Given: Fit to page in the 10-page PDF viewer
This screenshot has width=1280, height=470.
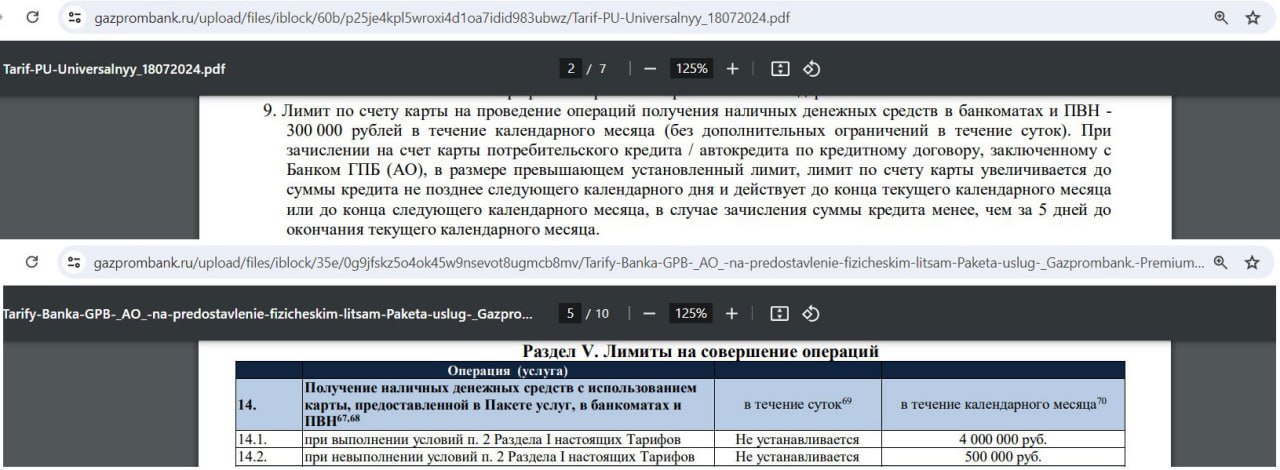Looking at the screenshot, I should [x=781, y=314].
